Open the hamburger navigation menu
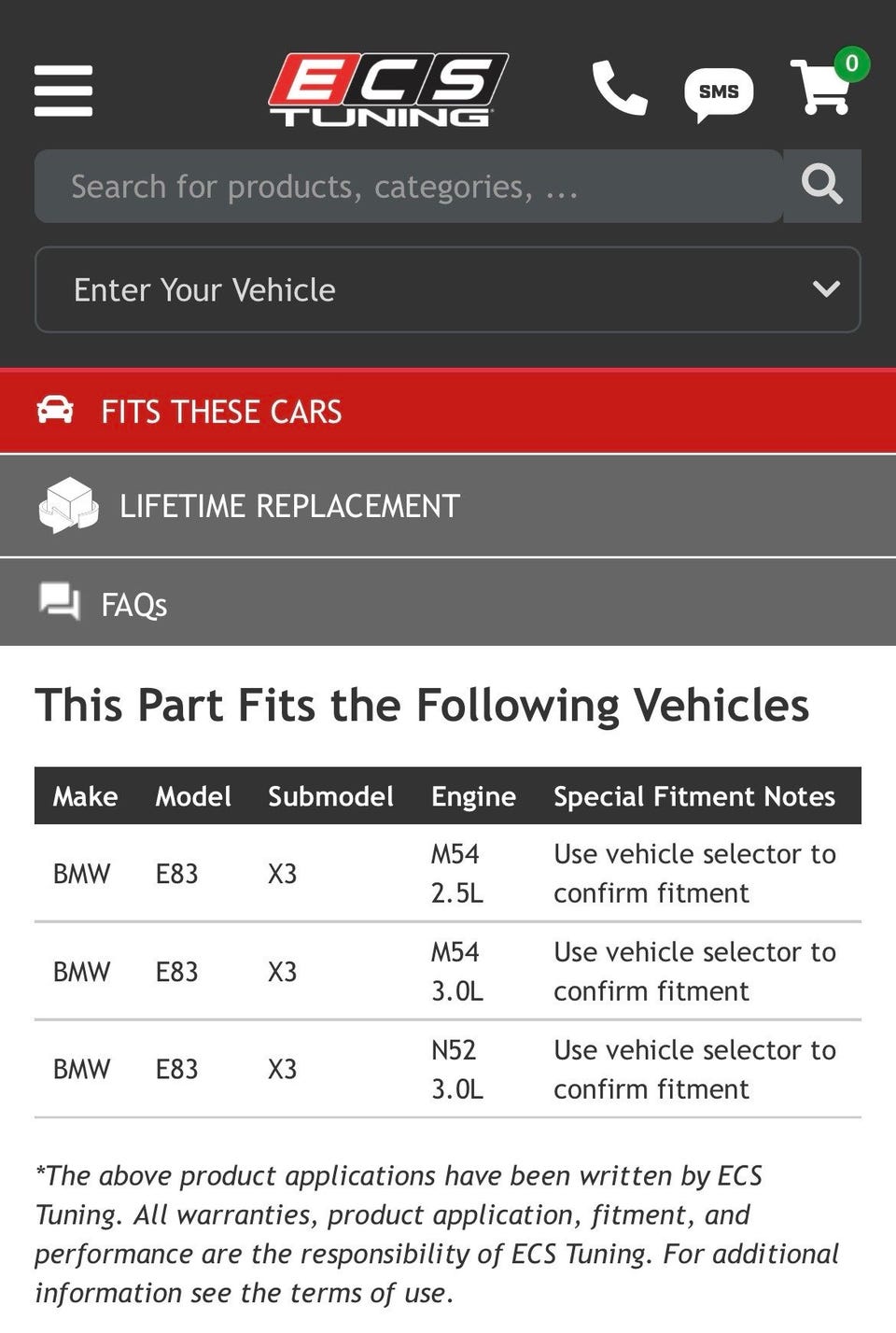896x1333 pixels. tap(63, 91)
